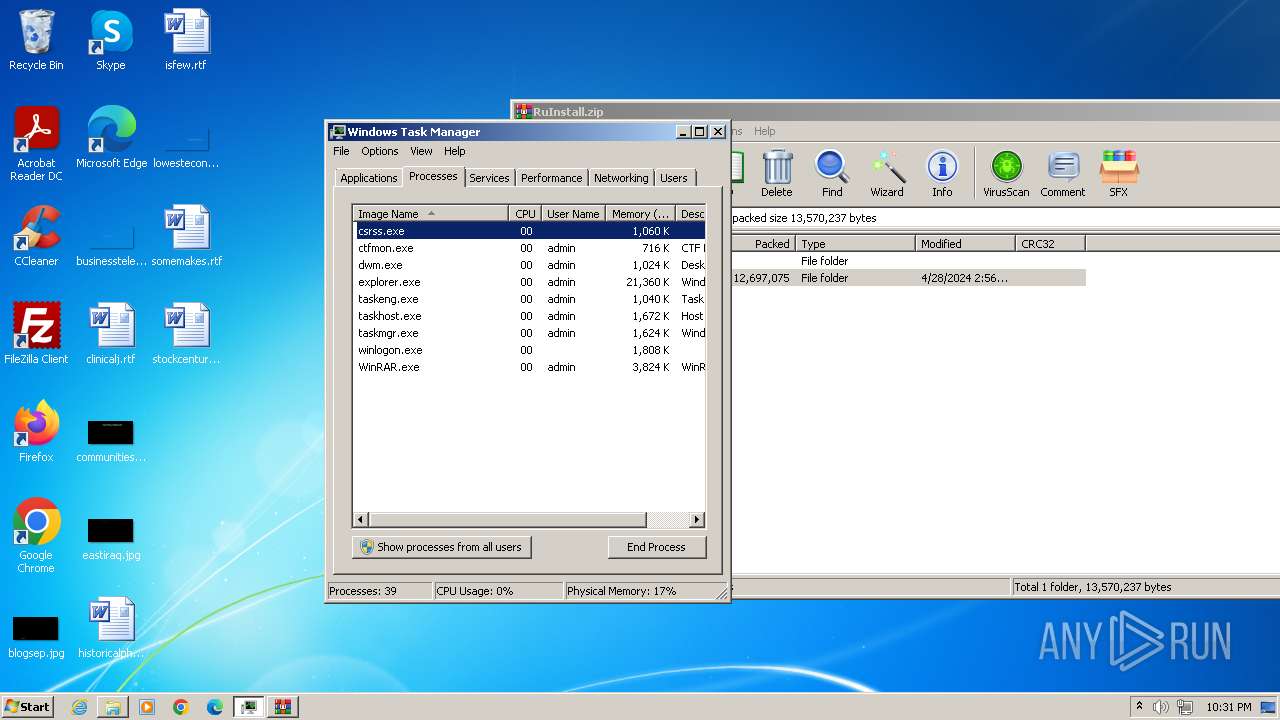Sort by Image Name column
Viewport: 1280px width, 720px height.
point(430,214)
